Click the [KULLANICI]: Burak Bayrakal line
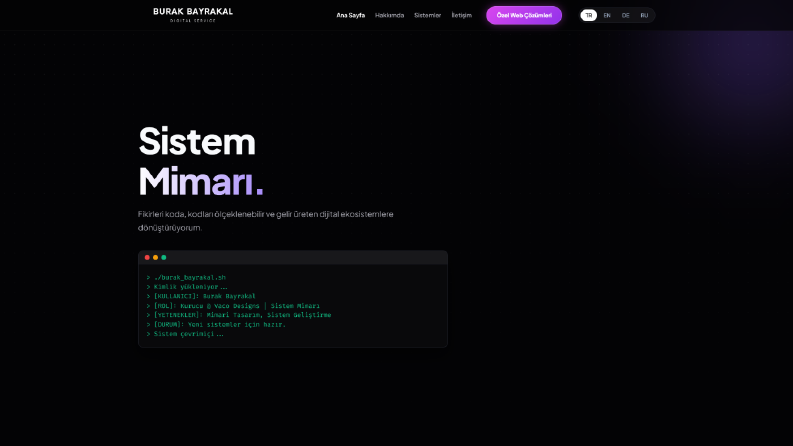 point(201,296)
